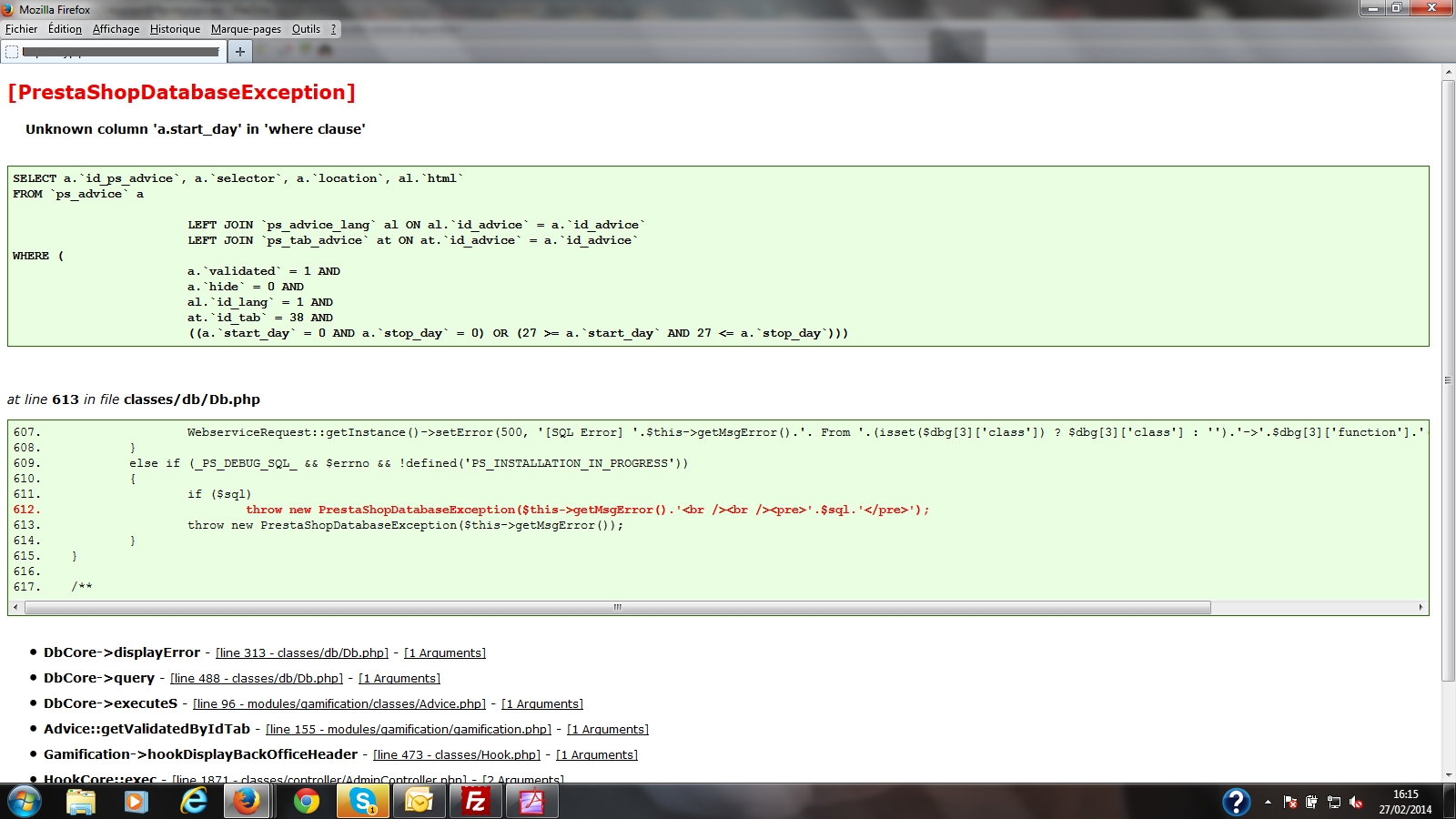Click the page scroll-down arrow
Viewport: 1456px width, 819px height.
tap(1448, 775)
